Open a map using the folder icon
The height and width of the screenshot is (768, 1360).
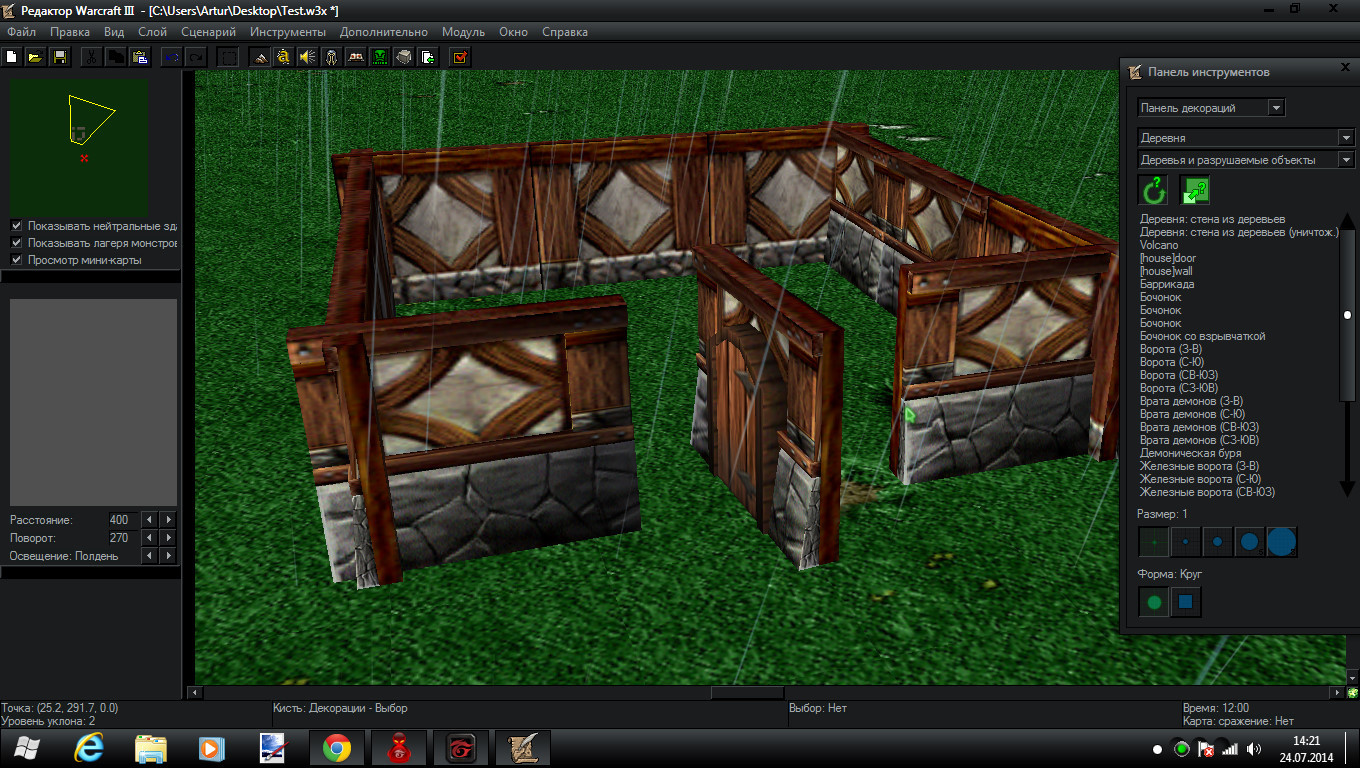[x=35, y=57]
